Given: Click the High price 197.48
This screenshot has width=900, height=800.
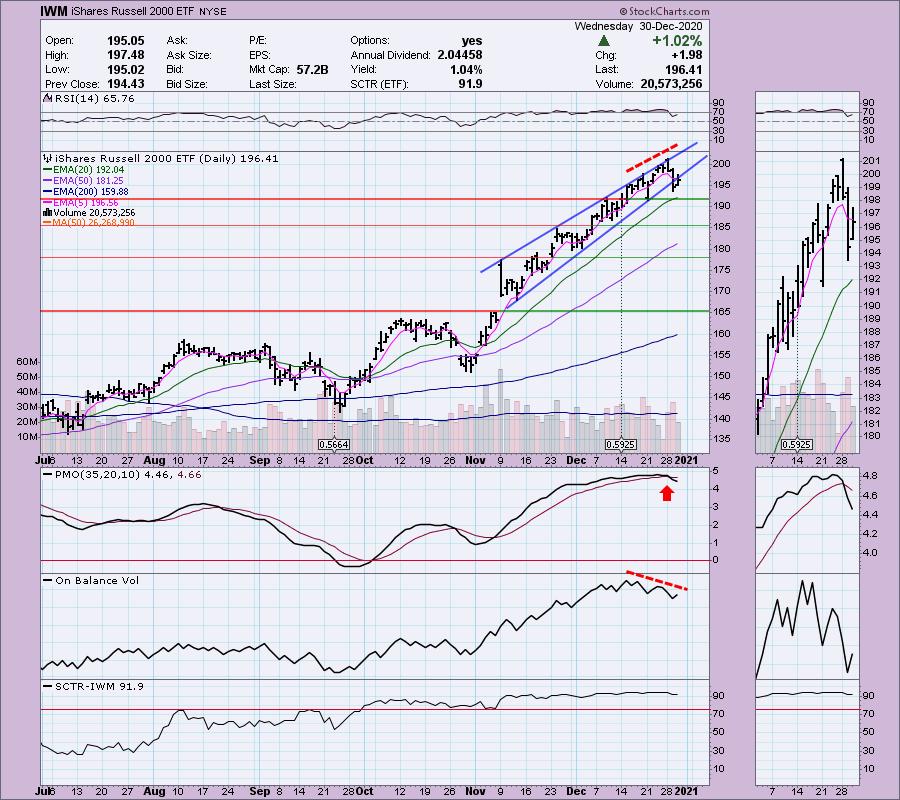Looking at the screenshot, I should tap(125, 55).
